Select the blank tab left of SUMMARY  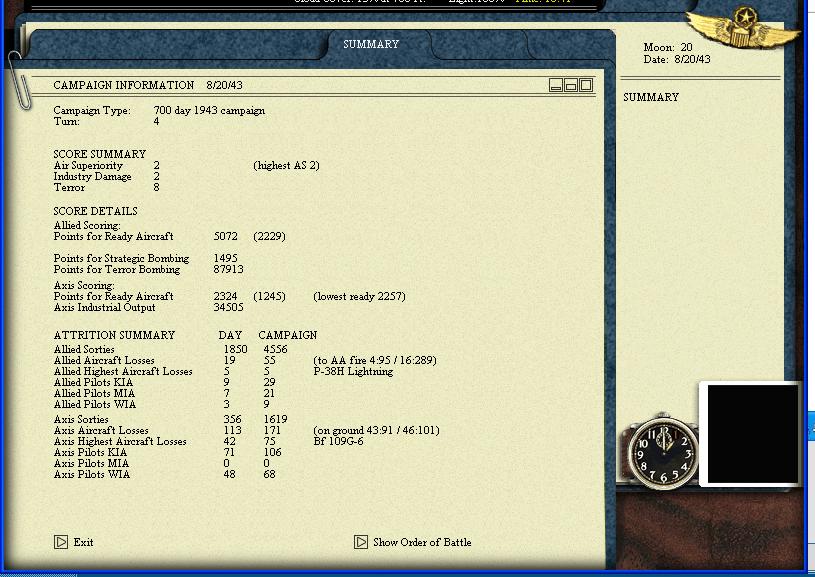[x=177, y=45]
